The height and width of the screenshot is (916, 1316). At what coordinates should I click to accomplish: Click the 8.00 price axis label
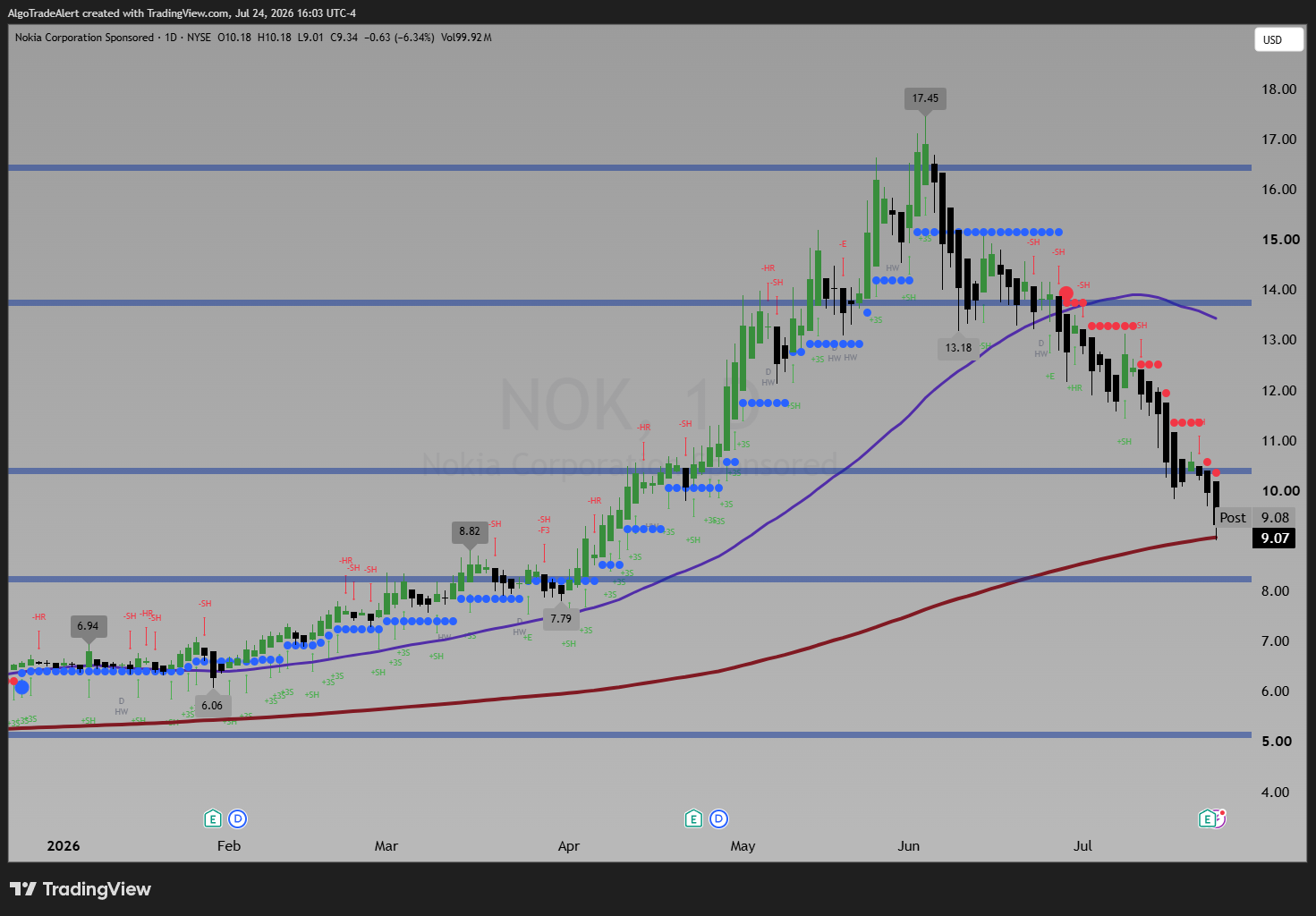1275,590
